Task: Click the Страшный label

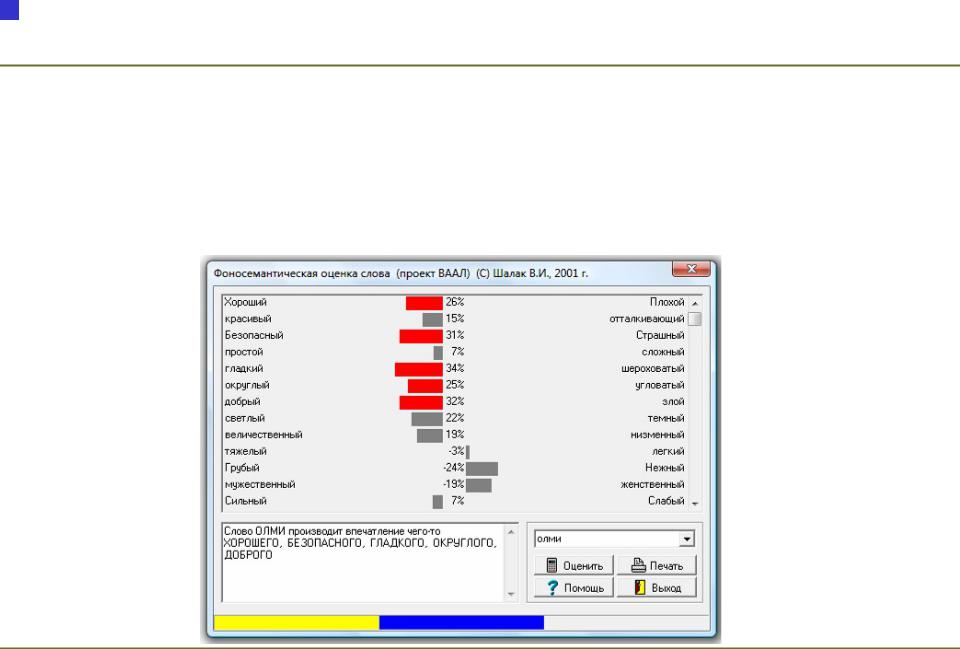Action: [x=660, y=336]
